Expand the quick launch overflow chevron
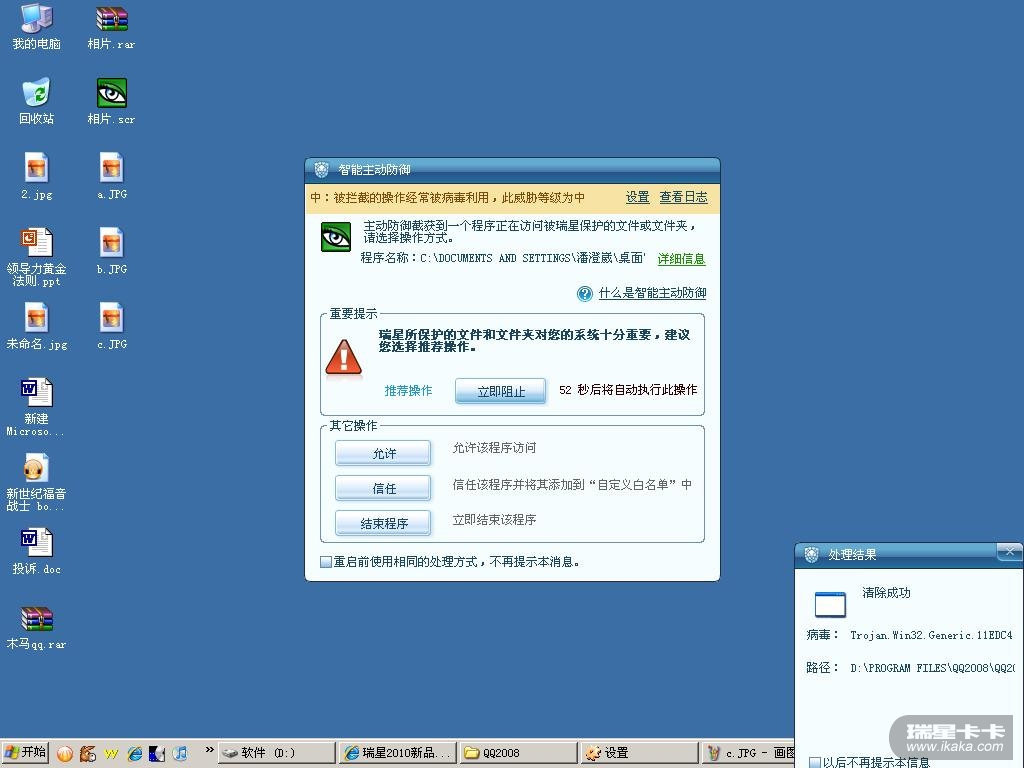The image size is (1024, 768). (209, 750)
